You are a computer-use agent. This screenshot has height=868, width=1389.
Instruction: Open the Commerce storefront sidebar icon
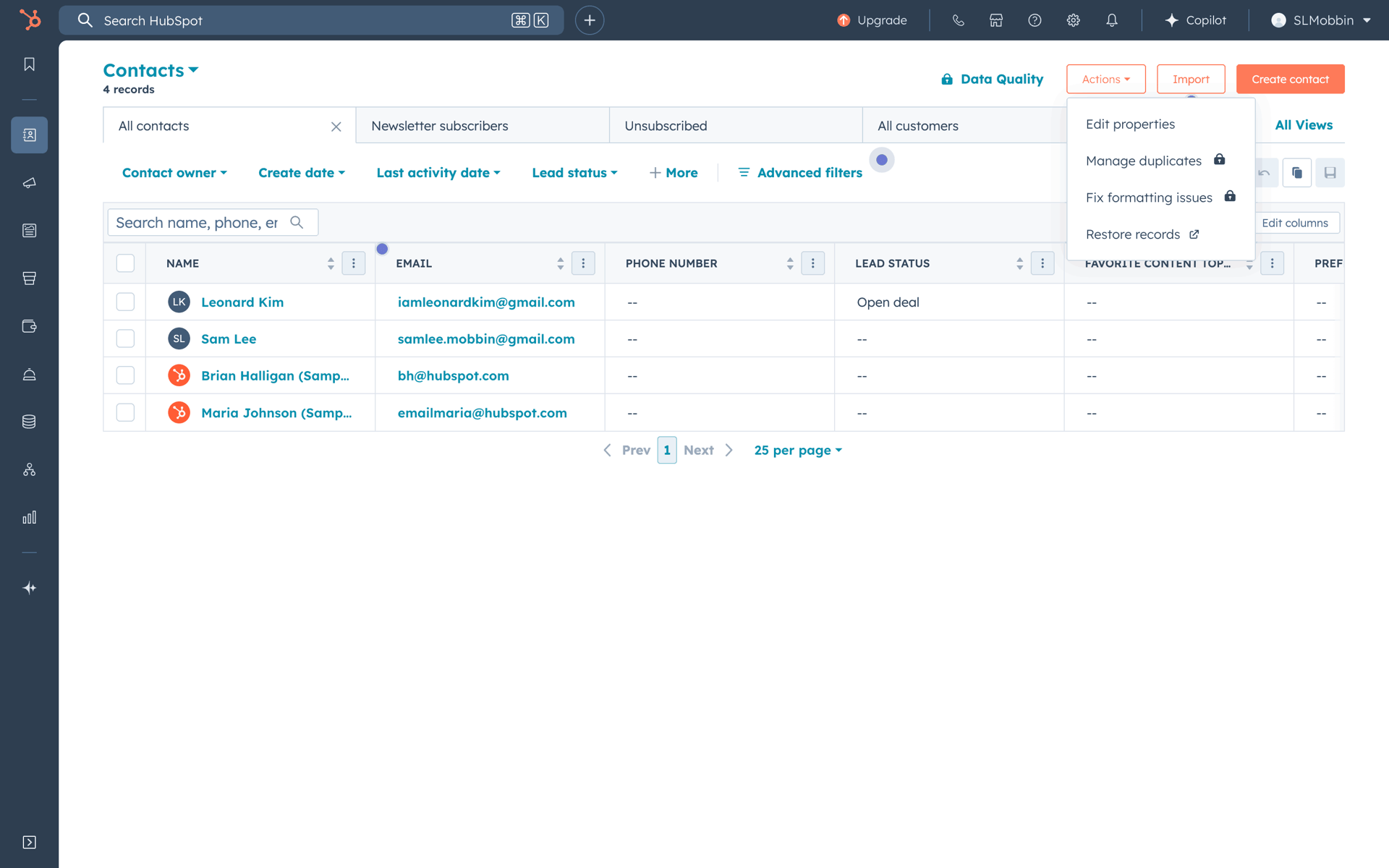[x=29, y=278]
